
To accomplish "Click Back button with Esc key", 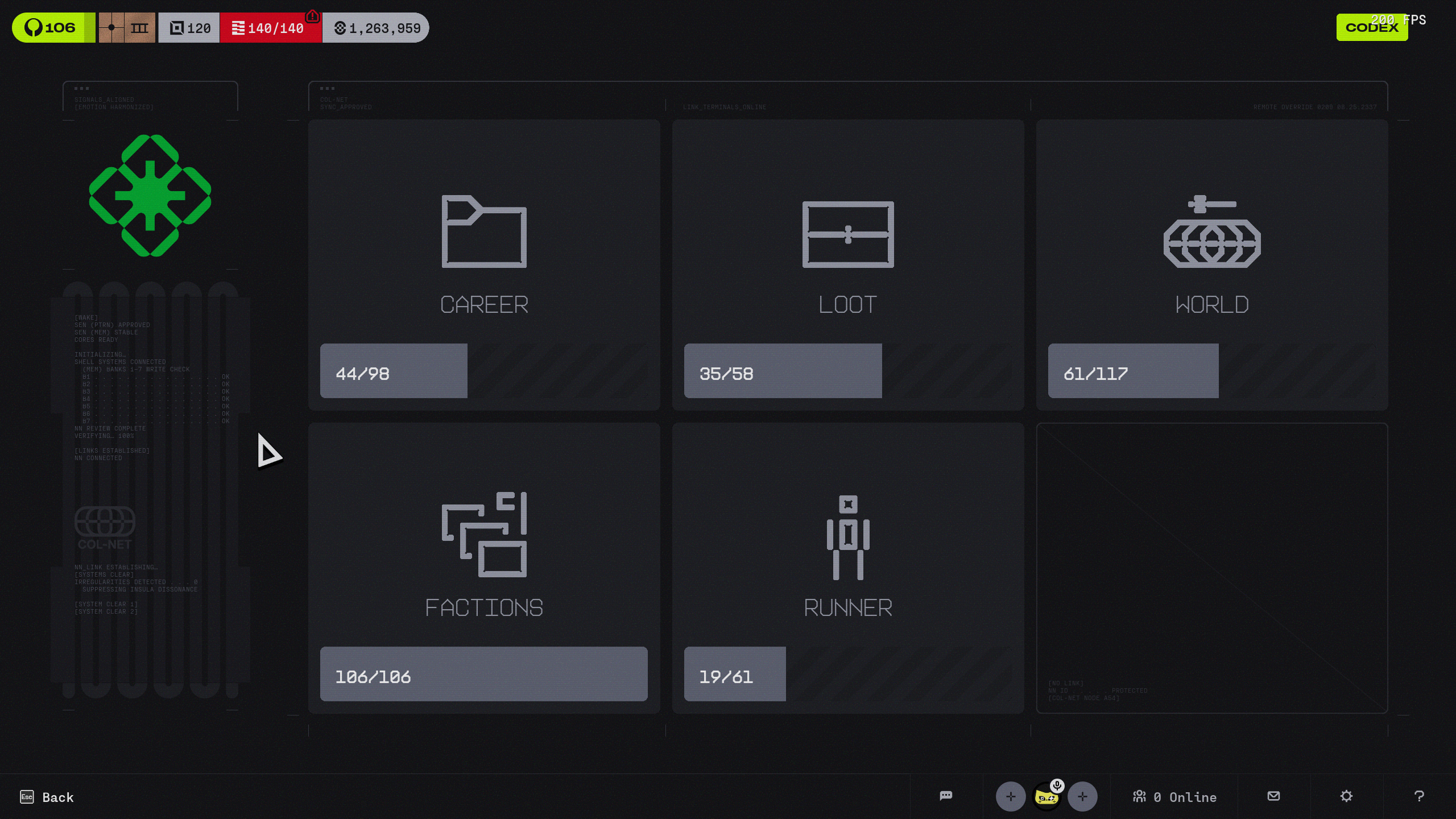I will (47, 797).
